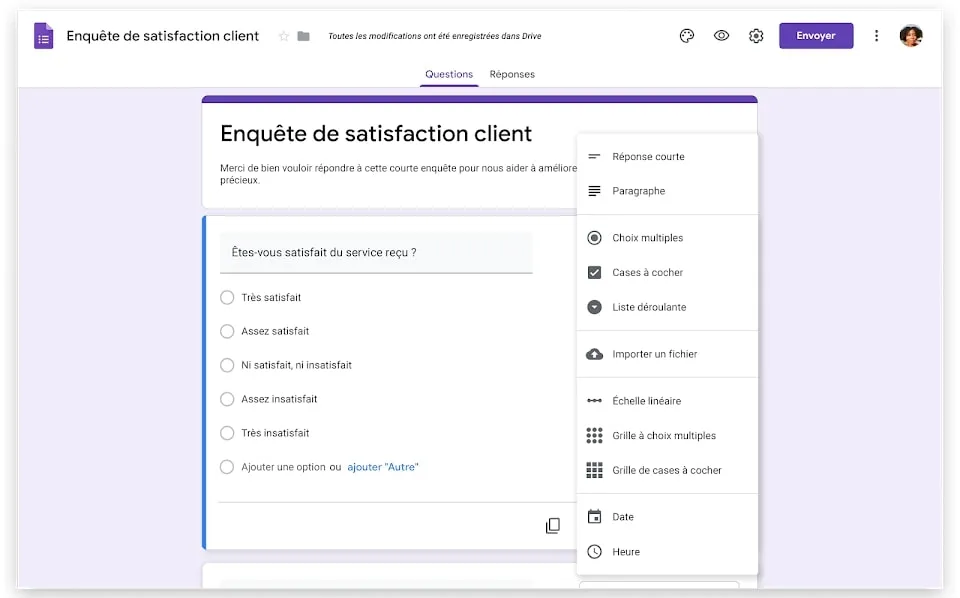Star the form with the star icon
This screenshot has height=598, width=960.
click(x=283, y=36)
